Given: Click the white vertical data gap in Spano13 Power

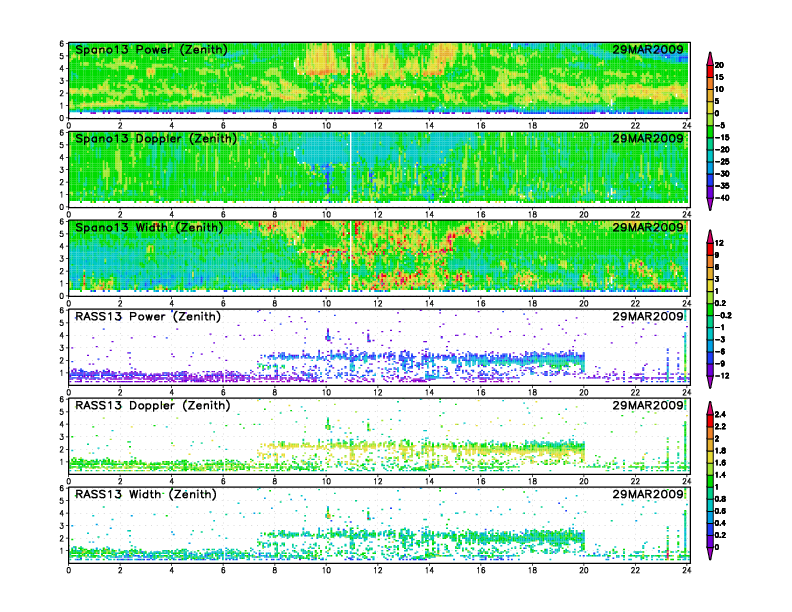Looking at the screenshot, I should point(352,80).
